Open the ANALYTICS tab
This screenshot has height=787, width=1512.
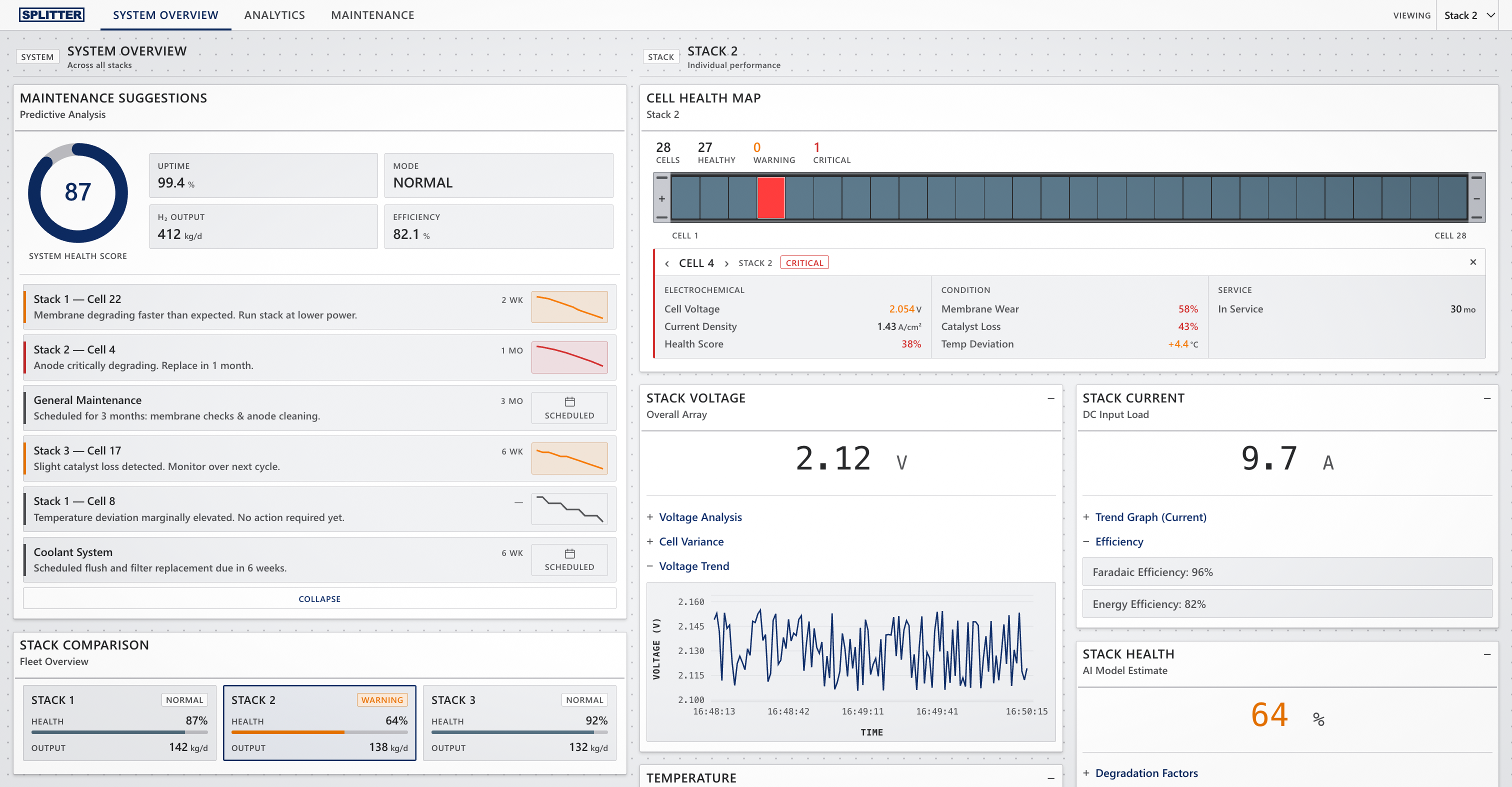pyautogui.click(x=274, y=15)
